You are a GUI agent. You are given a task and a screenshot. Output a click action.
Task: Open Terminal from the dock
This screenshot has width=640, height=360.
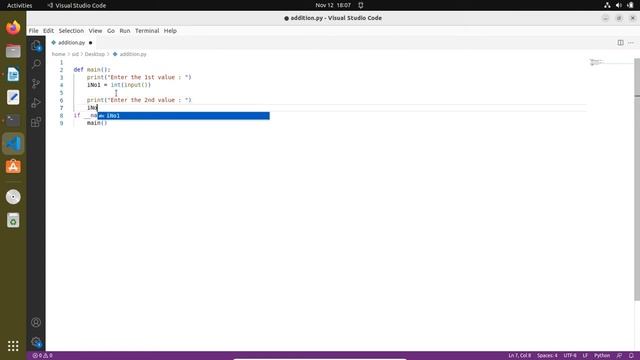[x=13, y=120]
